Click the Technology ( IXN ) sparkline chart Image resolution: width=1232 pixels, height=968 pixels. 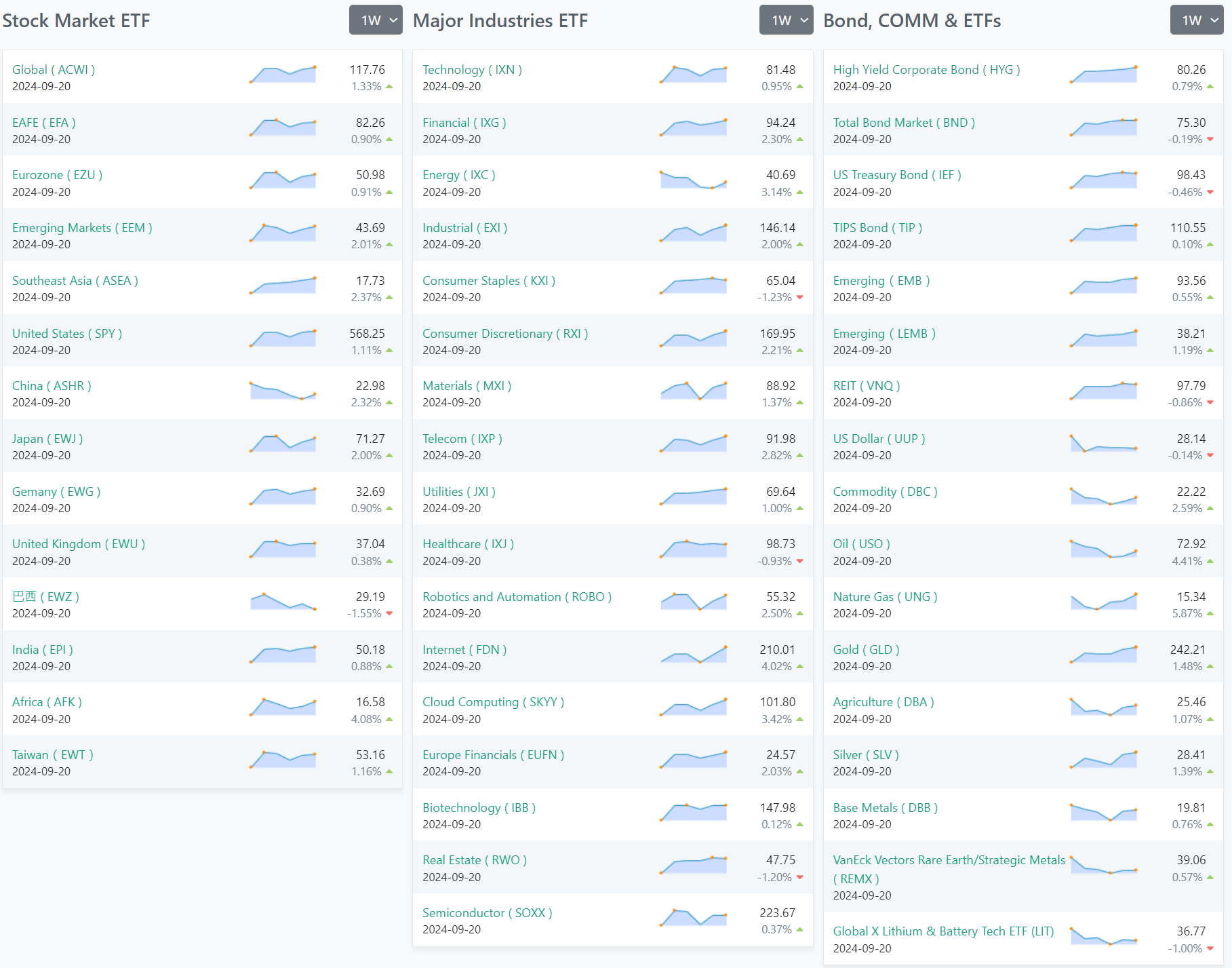pos(693,75)
